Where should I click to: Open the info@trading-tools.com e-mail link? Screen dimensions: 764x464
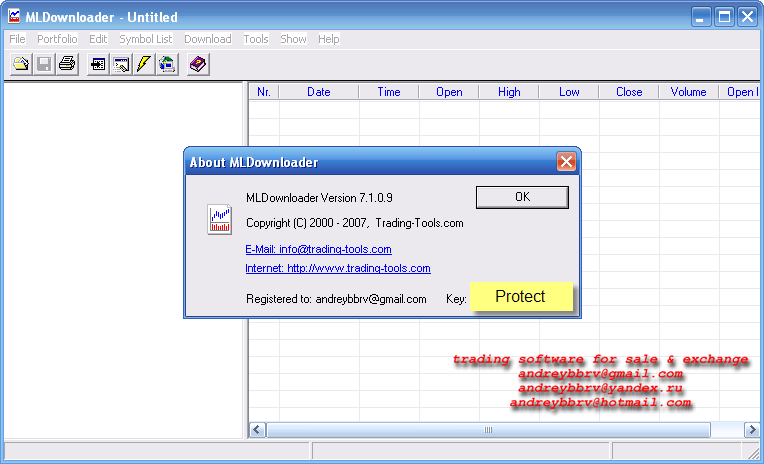tap(318, 249)
